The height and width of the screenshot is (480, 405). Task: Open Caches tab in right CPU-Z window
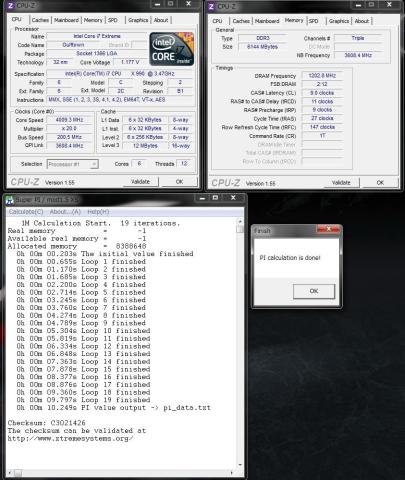241,21
